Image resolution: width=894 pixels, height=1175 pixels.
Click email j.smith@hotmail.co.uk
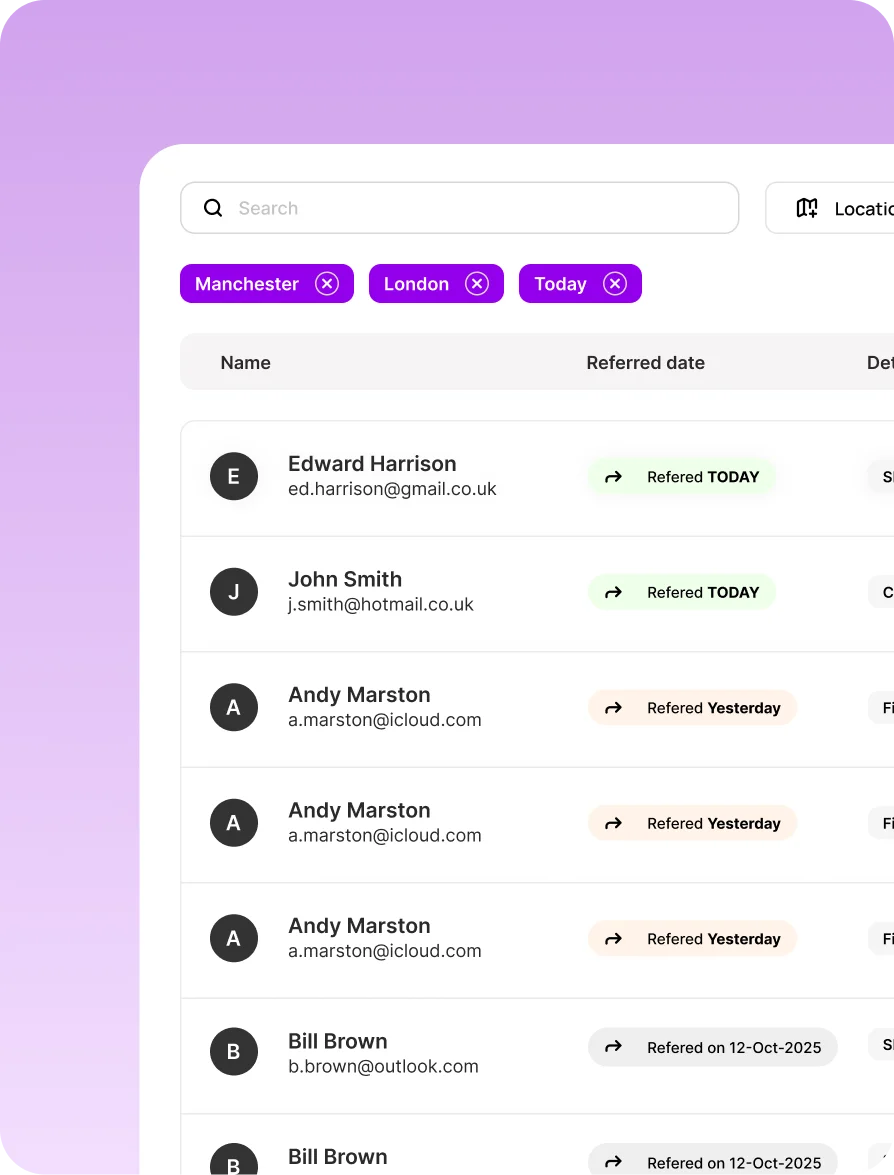(381, 605)
